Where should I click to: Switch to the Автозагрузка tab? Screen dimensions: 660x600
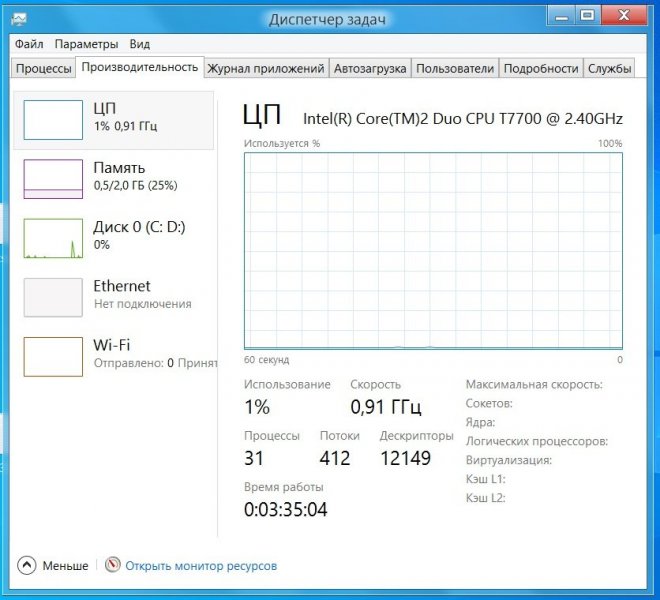pyautogui.click(x=370, y=68)
